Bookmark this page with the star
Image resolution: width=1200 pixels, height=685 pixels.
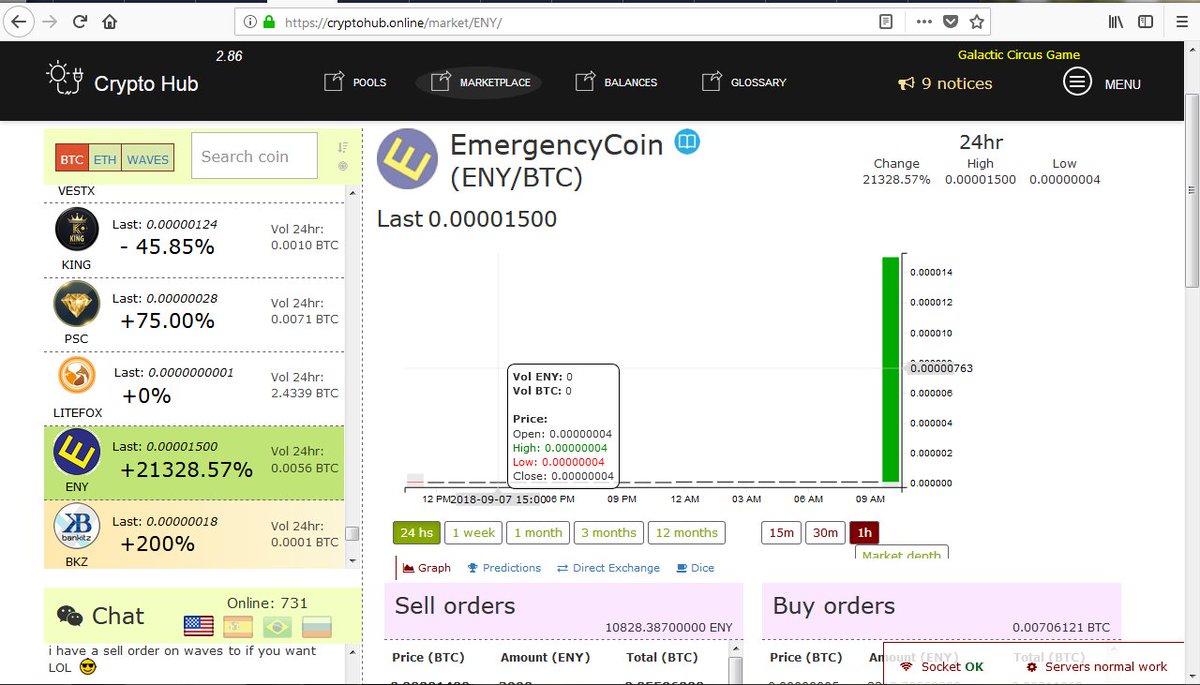point(977,21)
